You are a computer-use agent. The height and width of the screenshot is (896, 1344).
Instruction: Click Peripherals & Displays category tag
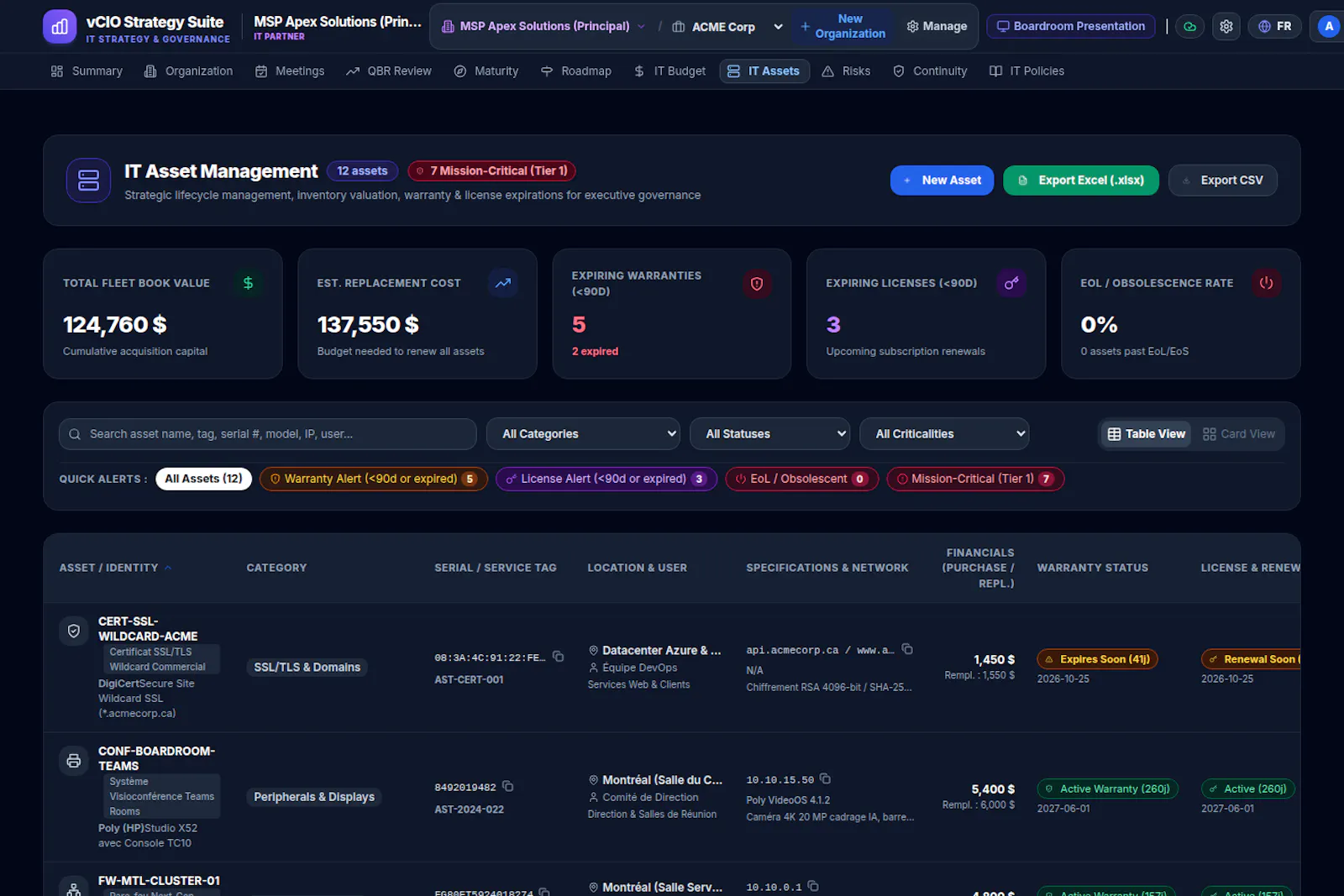pyautogui.click(x=314, y=797)
